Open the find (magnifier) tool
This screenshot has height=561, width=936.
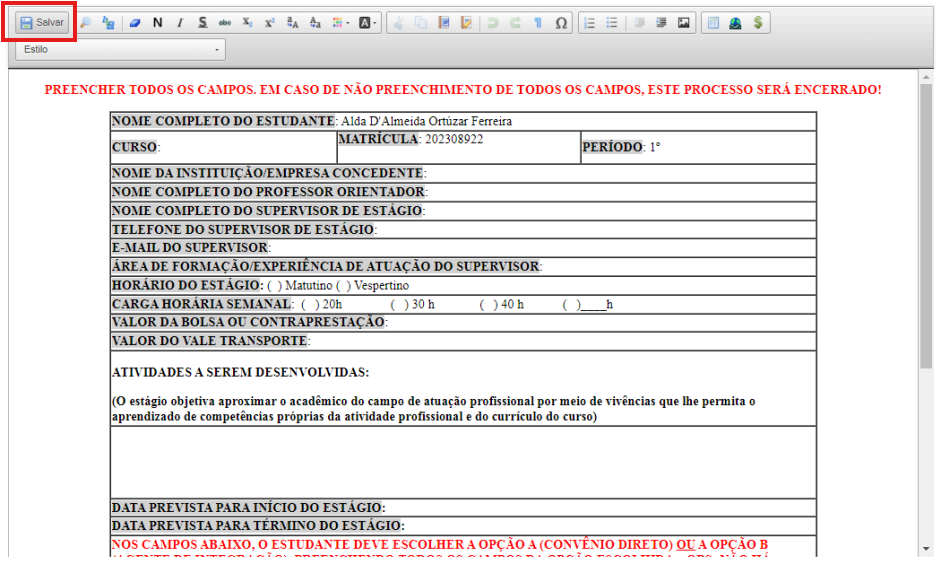tap(86, 23)
